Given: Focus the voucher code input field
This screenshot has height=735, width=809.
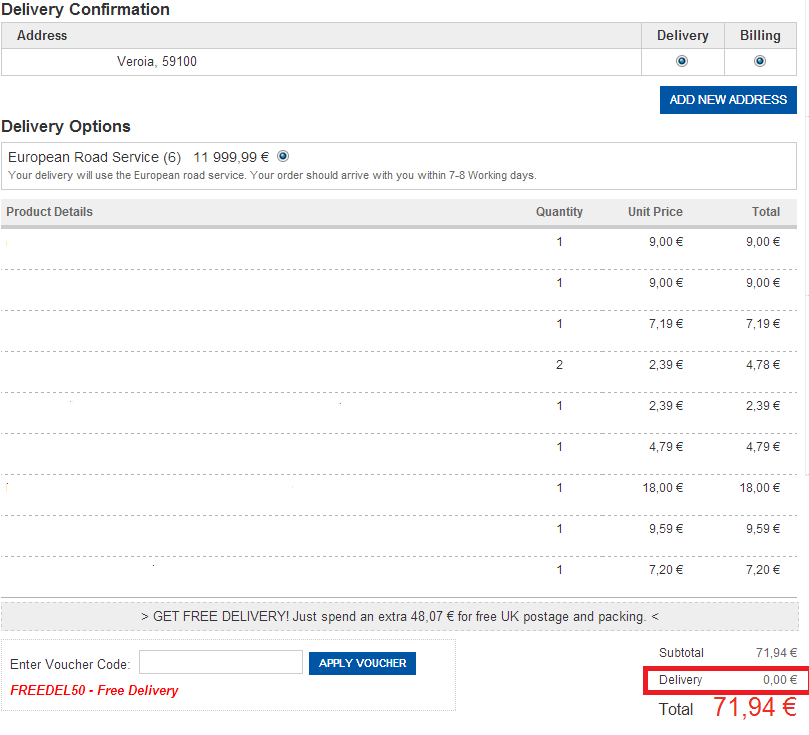Looking at the screenshot, I should pyautogui.click(x=221, y=662).
